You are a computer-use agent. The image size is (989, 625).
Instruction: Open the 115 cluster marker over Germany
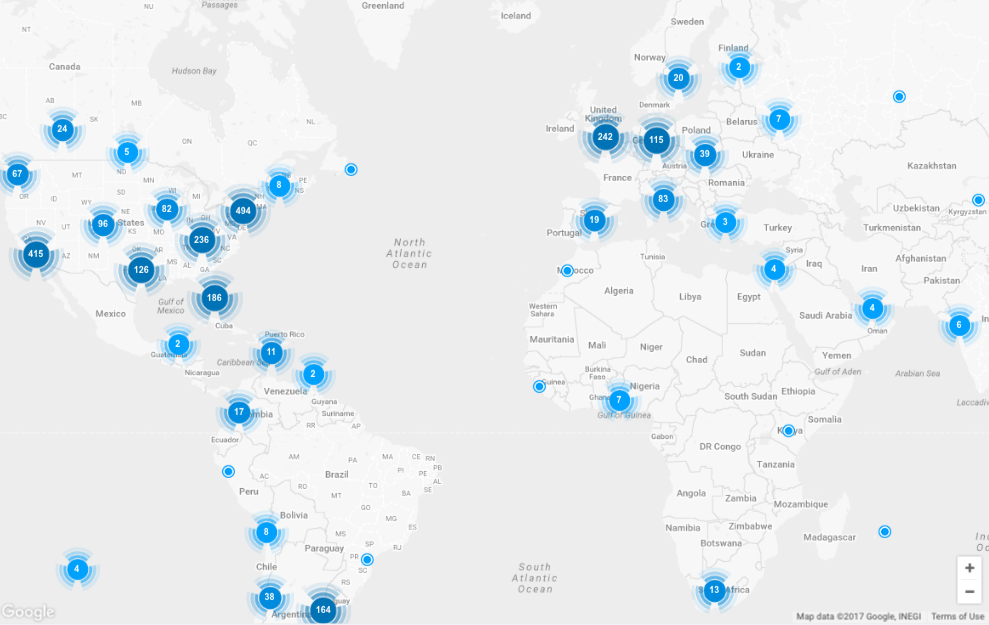(x=656, y=141)
